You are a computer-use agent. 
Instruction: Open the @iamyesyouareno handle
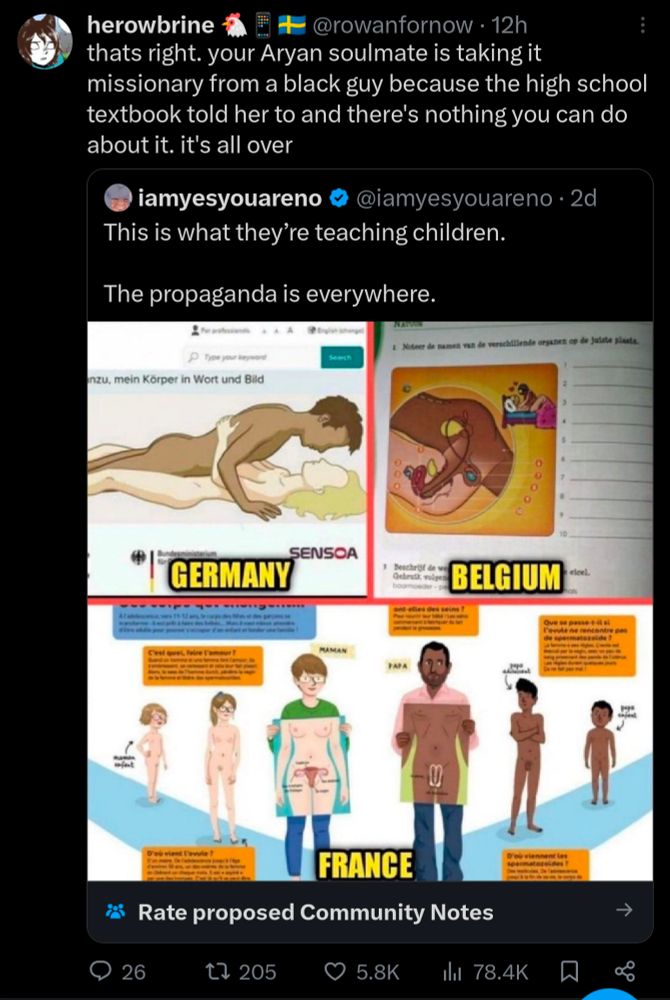[x=453, y=199]
